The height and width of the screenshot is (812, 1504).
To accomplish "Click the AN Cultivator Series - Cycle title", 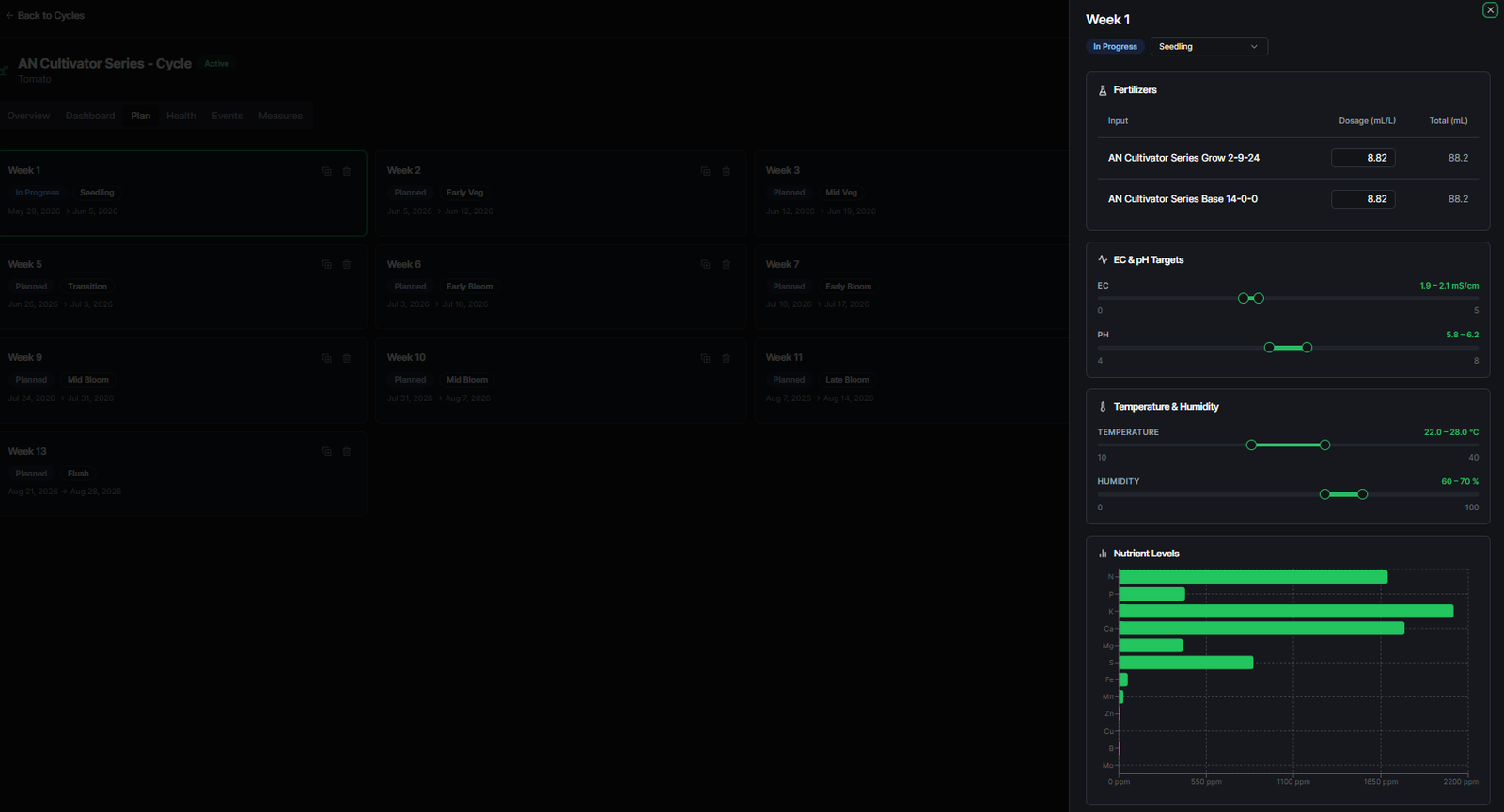I will tap(104, 63).
